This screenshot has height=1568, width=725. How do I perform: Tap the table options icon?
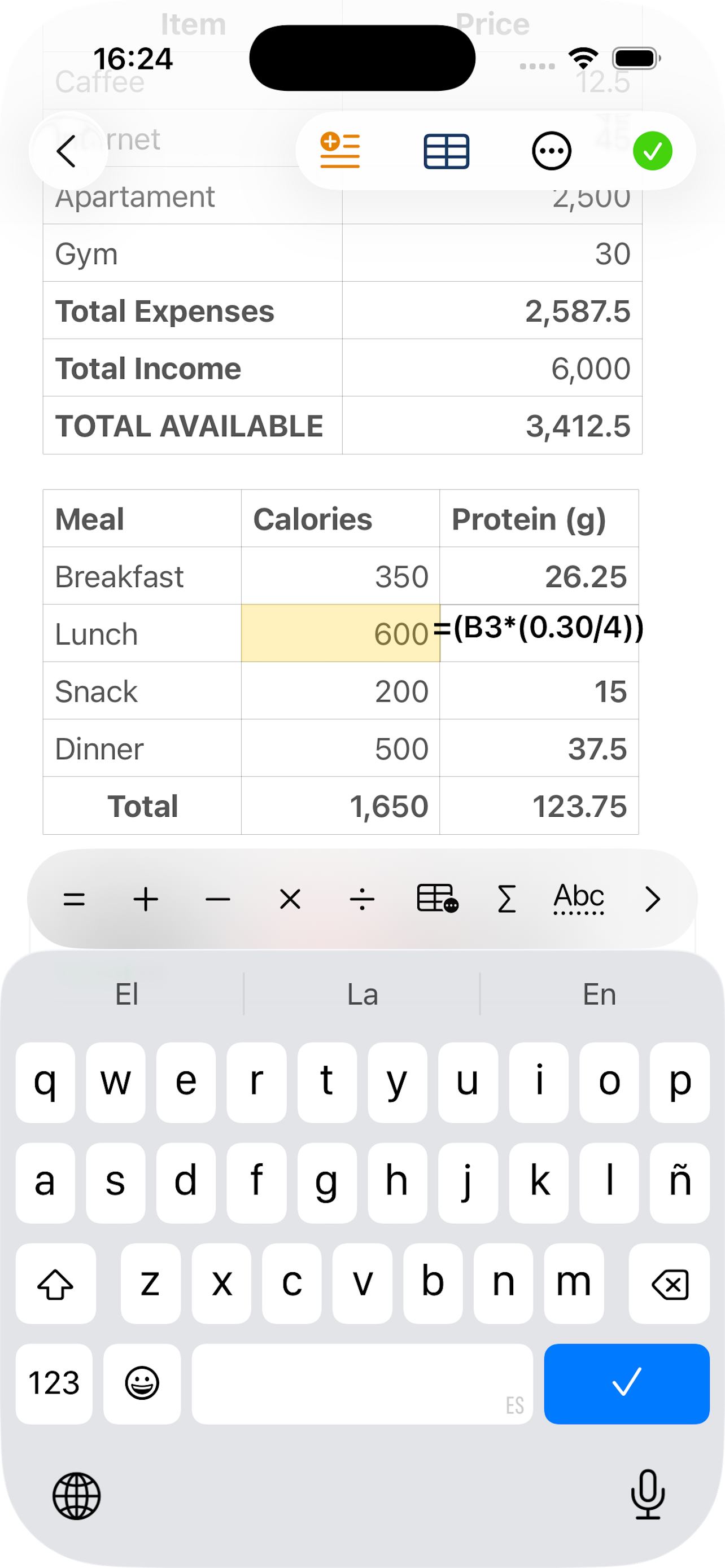(446, 151)
